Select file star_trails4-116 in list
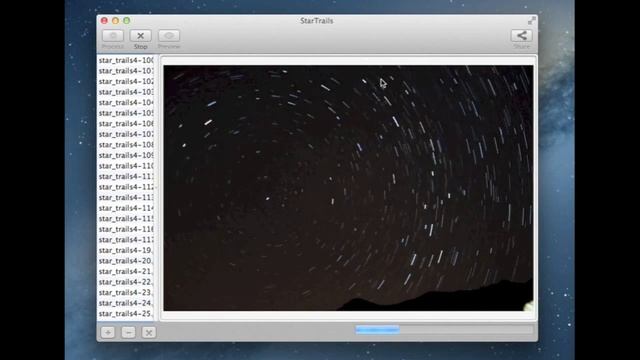 click(126, 229)
